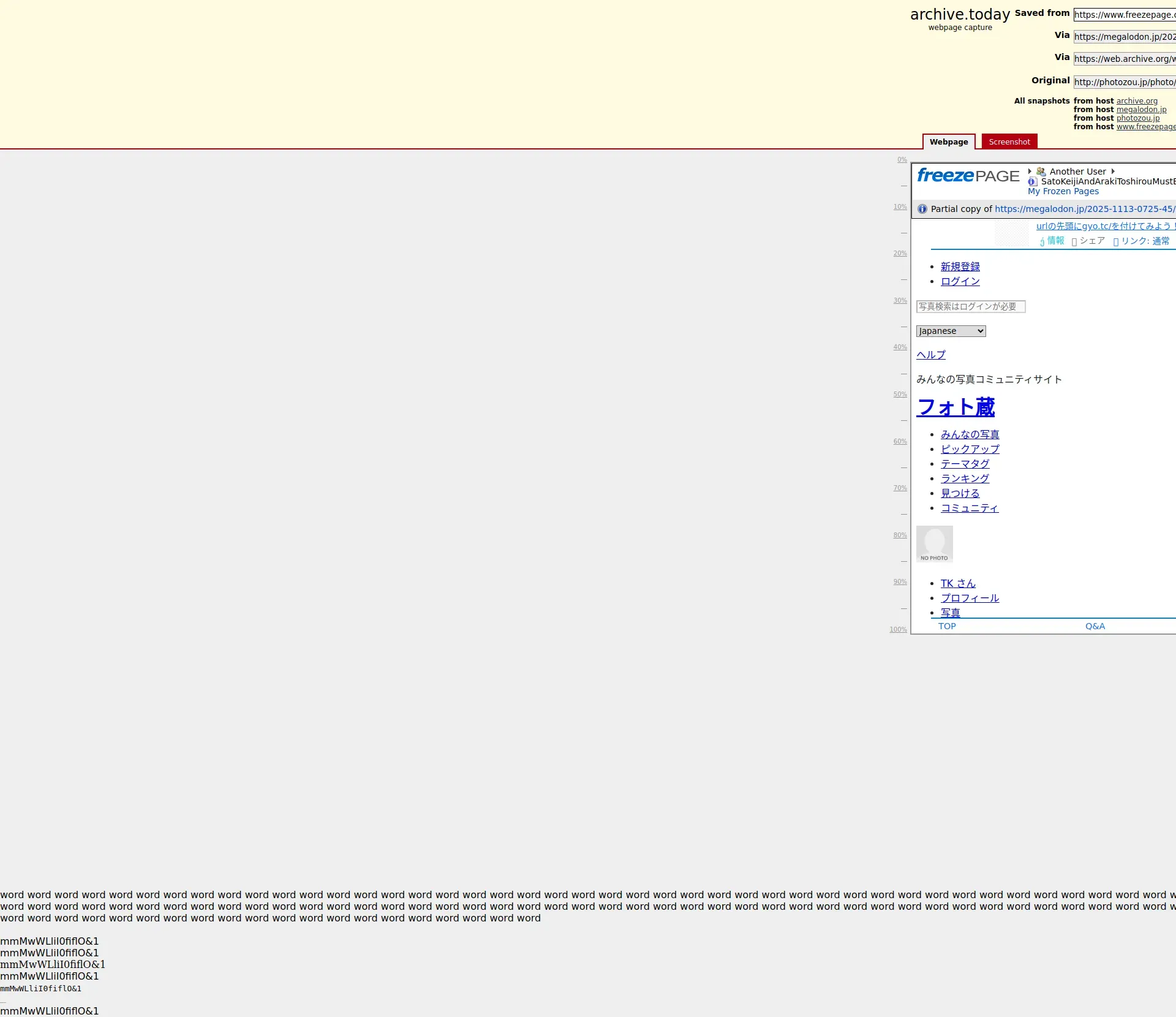Switch to the Screenshot tab
Image resolution: width=1176 pixels, height=1017 pixels.
pyautogui.click(x=1009, y=142)
